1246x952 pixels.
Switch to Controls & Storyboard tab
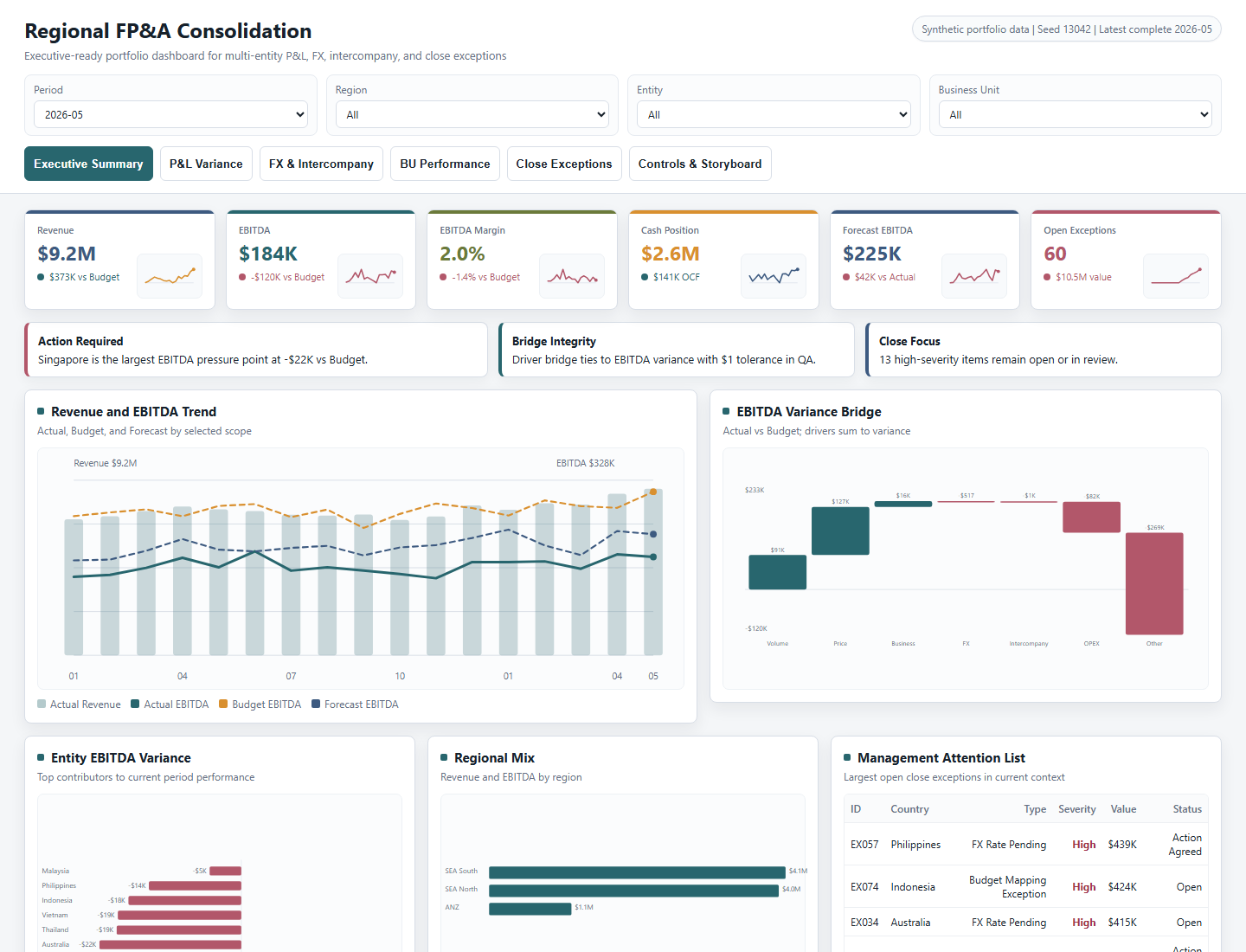pos(700,164)
